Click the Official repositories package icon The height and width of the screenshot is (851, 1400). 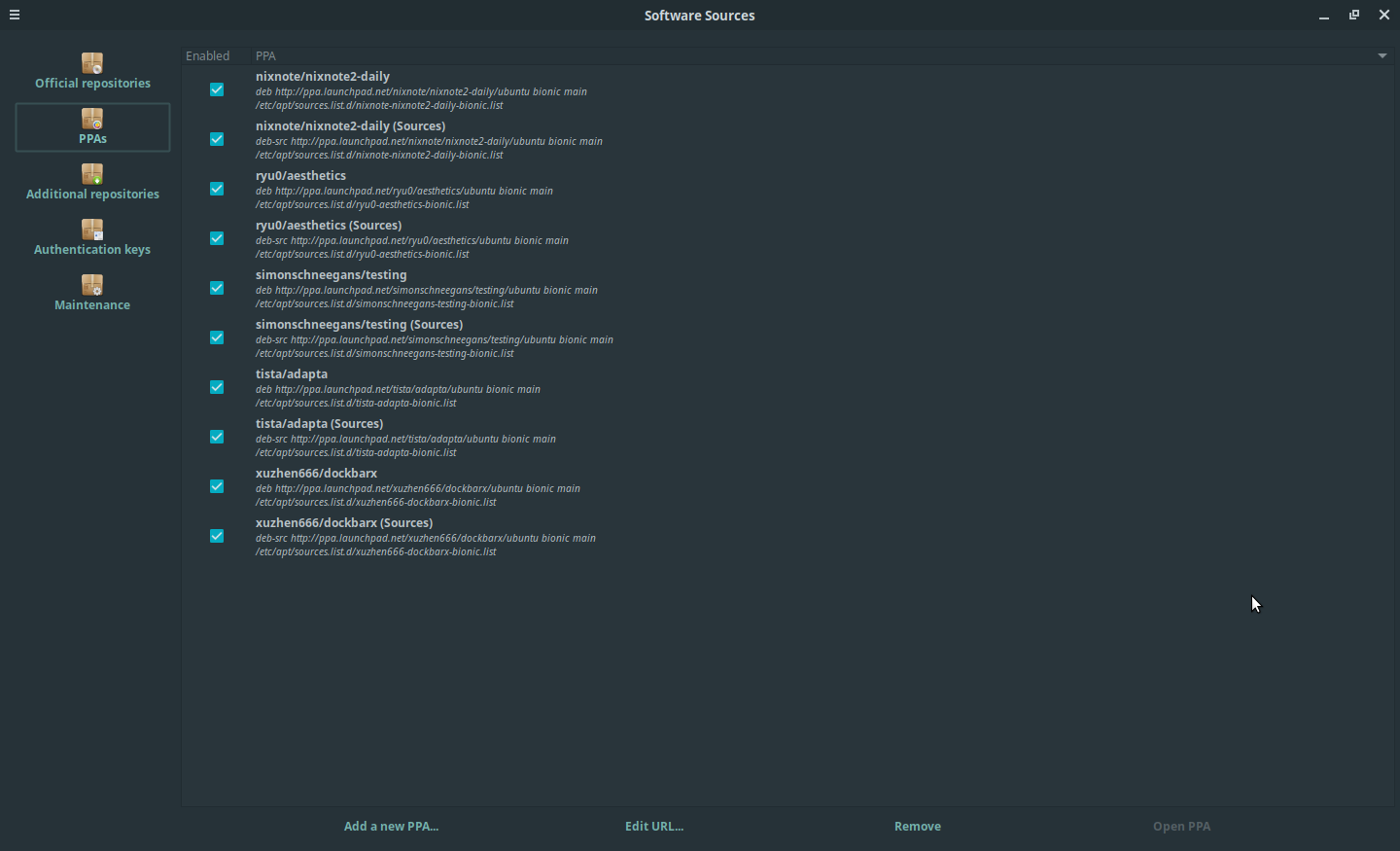92,63
